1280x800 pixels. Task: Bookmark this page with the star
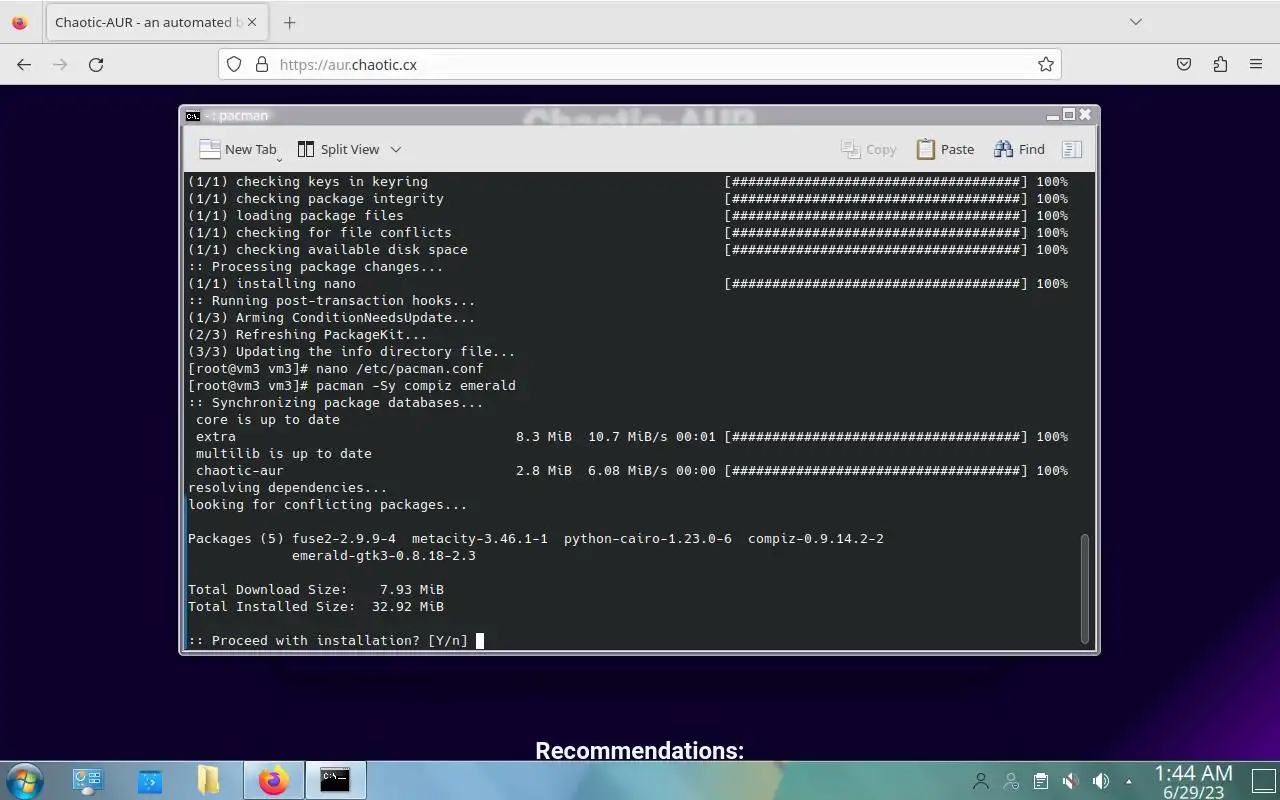point(1046,64)
